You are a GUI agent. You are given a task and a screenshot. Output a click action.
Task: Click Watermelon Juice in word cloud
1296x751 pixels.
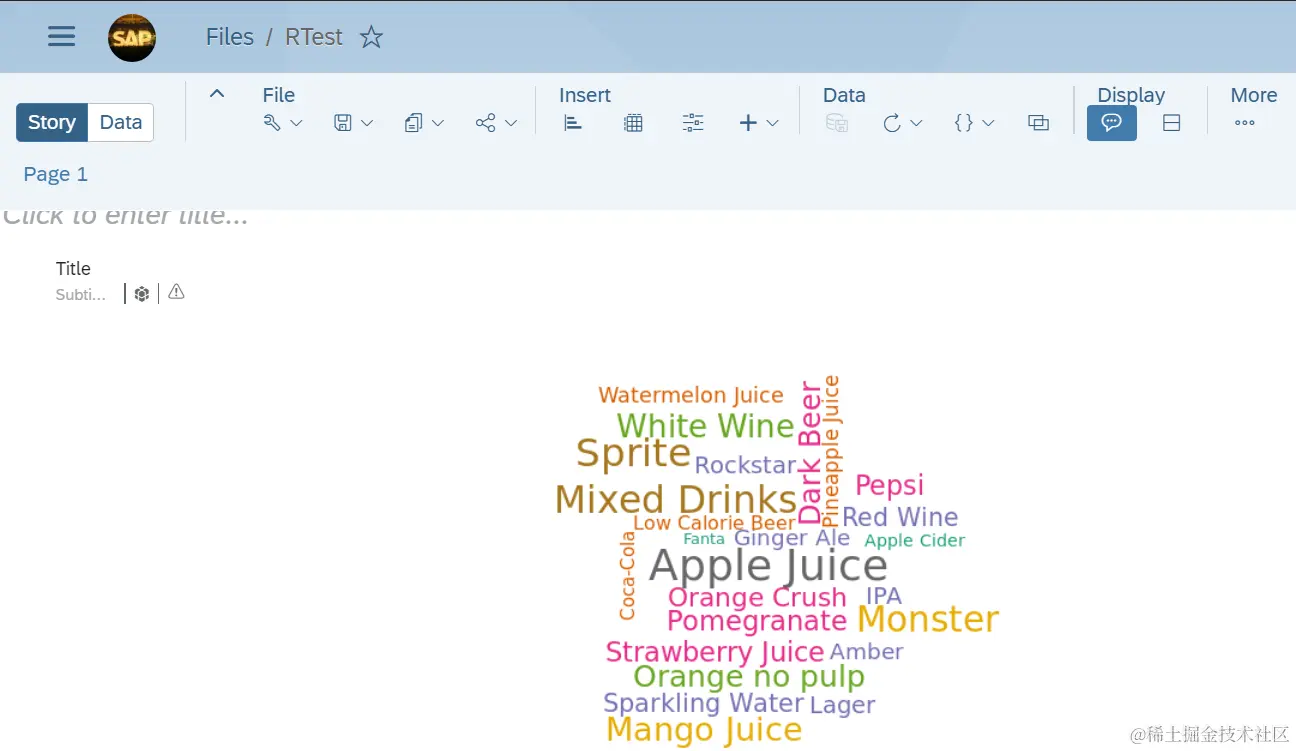(x=691, y=395)
